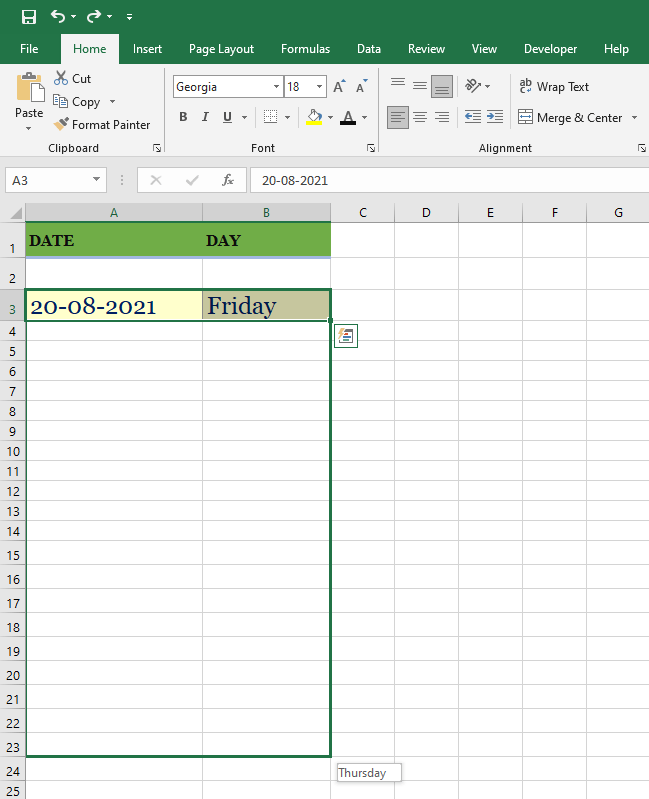Open Customize Quick Access Toolbar dropdown
This screenshot has width=649, height=799.
(129, 17)
